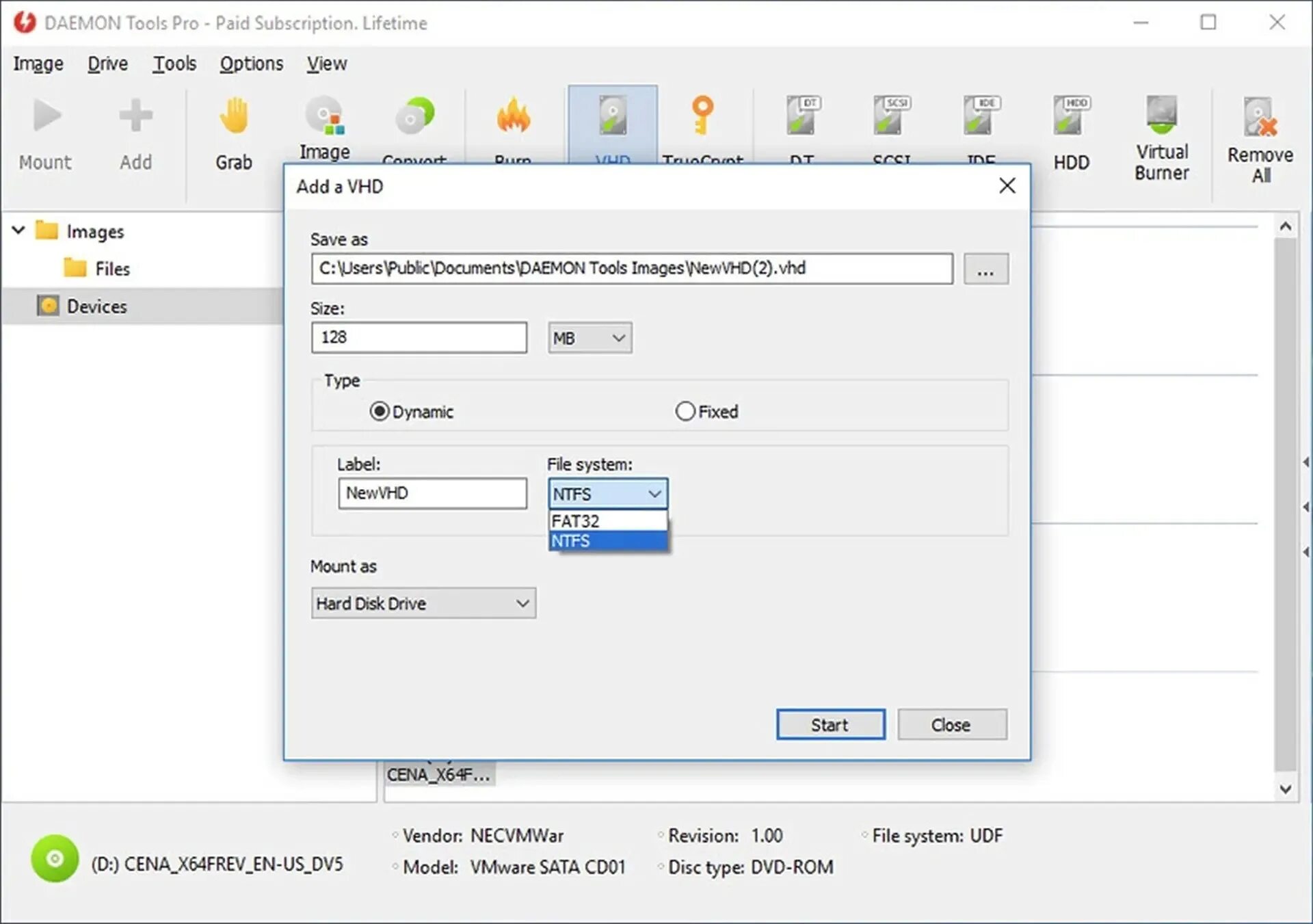1313x924 pixels.
Task: Open the Image menu
Action: point(38,64)
